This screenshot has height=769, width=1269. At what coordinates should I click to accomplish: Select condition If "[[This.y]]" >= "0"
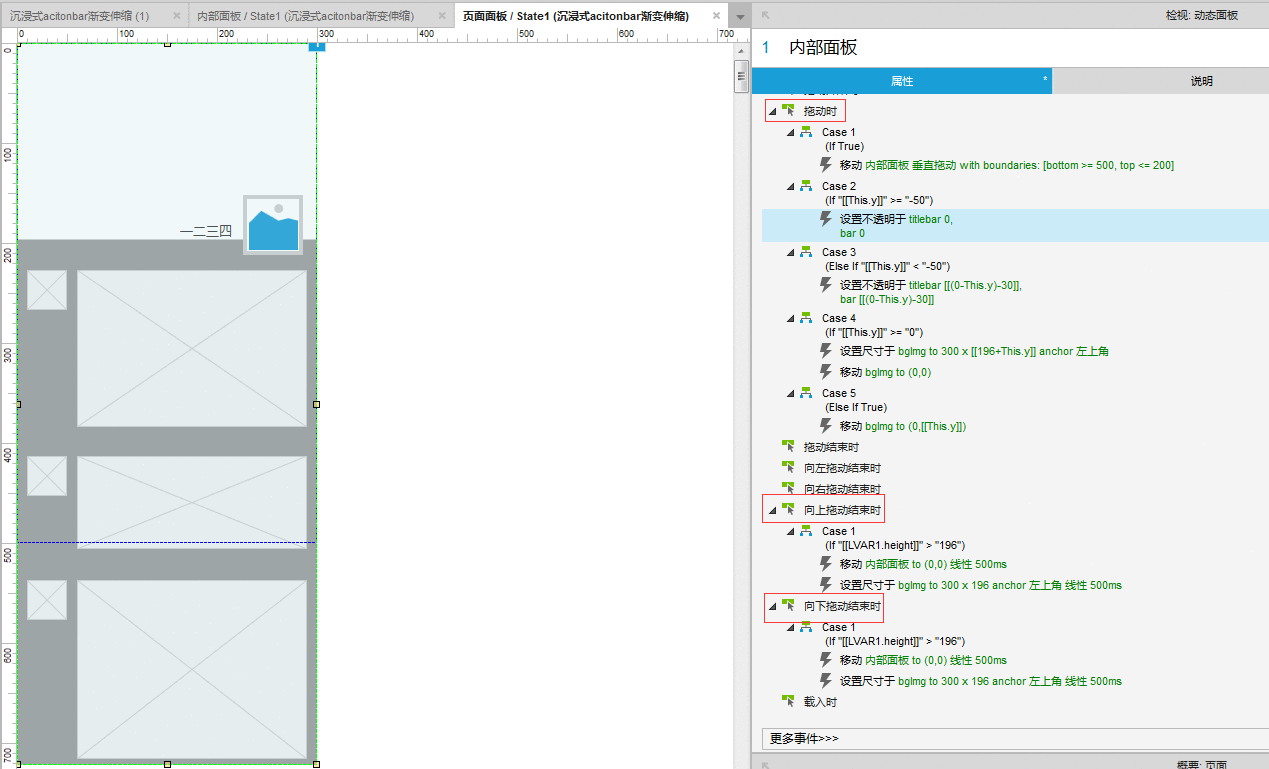pyautogui.click(x=874, y=332)
